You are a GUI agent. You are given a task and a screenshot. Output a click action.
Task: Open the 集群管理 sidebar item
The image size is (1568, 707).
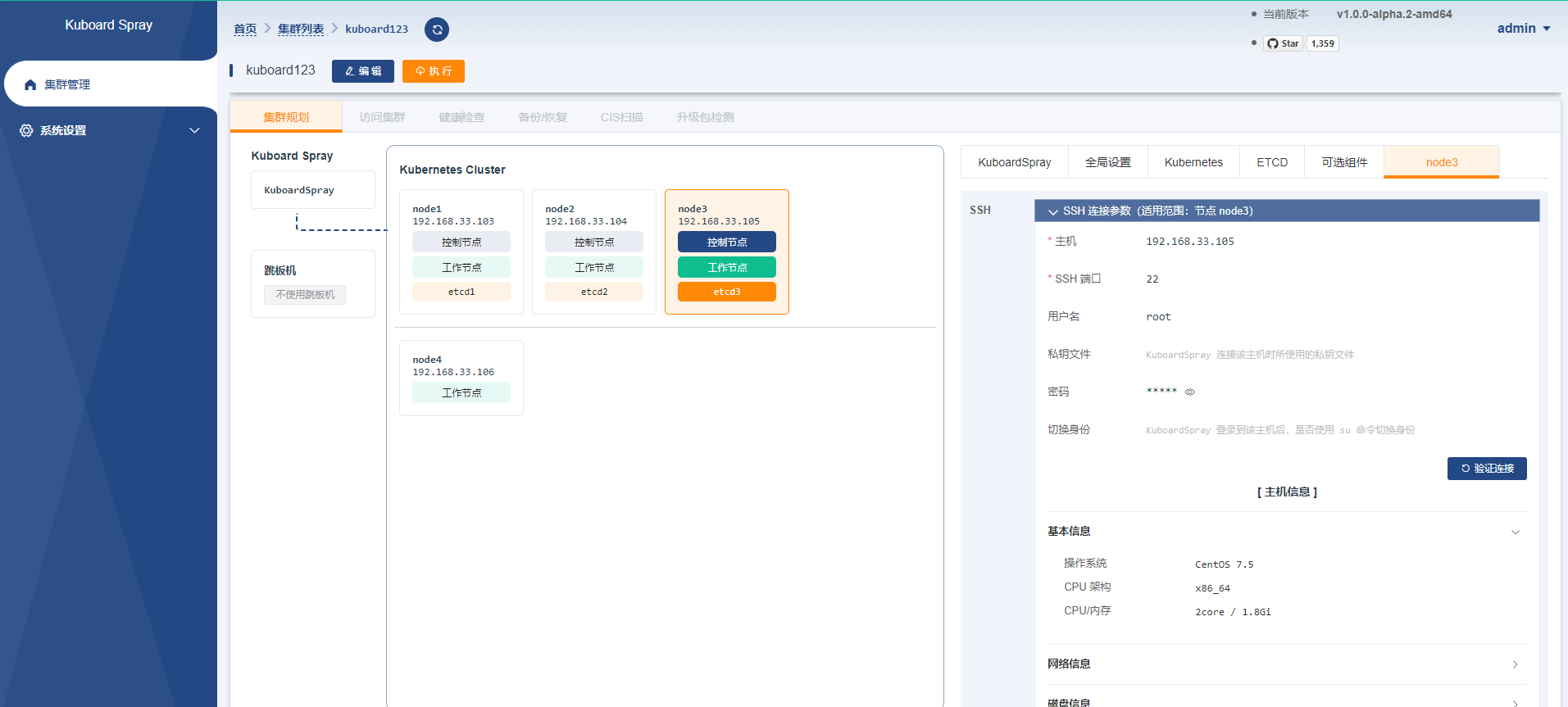111,84
